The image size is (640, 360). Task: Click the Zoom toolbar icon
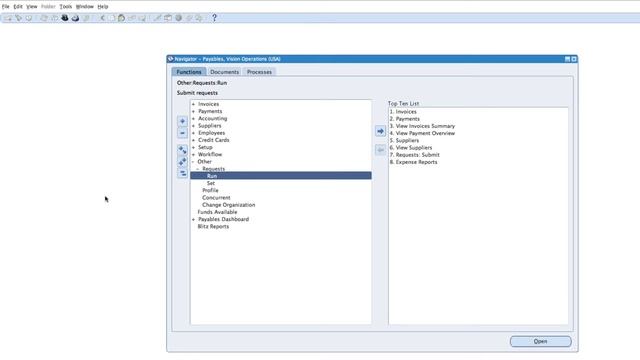point(168,18)
